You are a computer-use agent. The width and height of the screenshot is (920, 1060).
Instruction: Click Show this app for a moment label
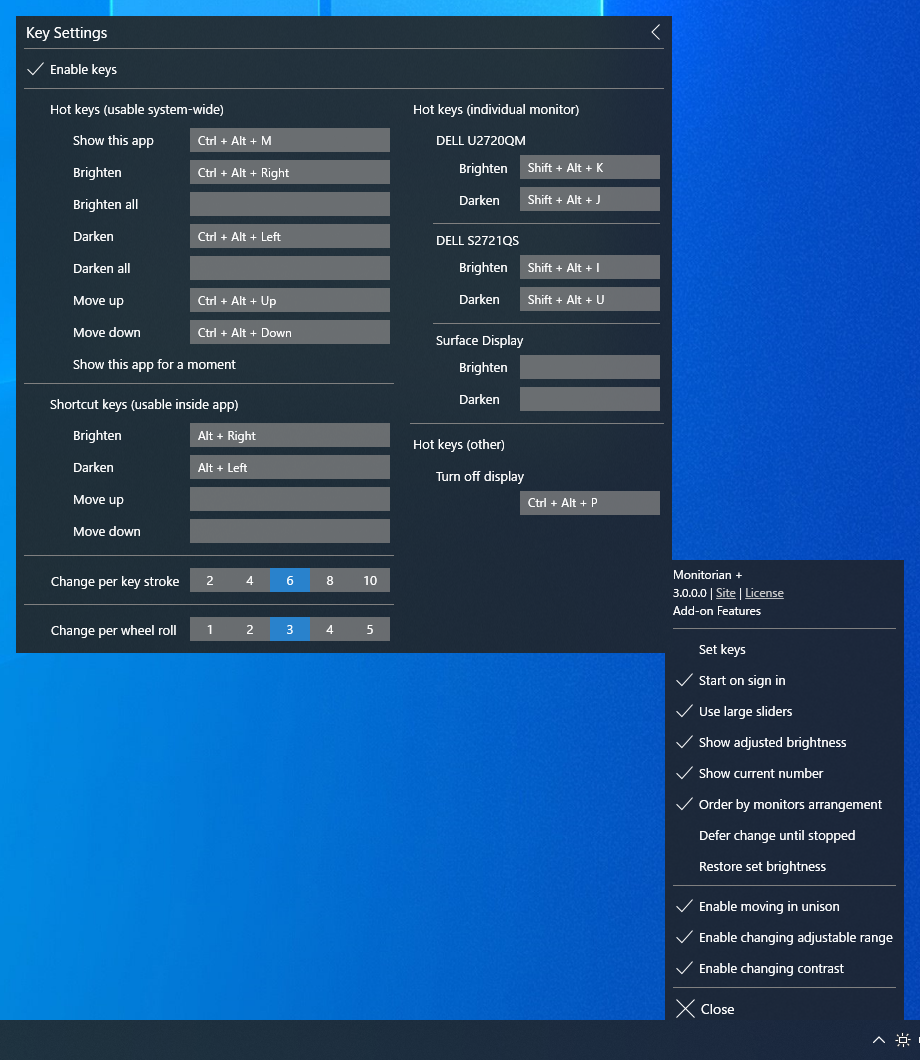(x=154, y=364)
